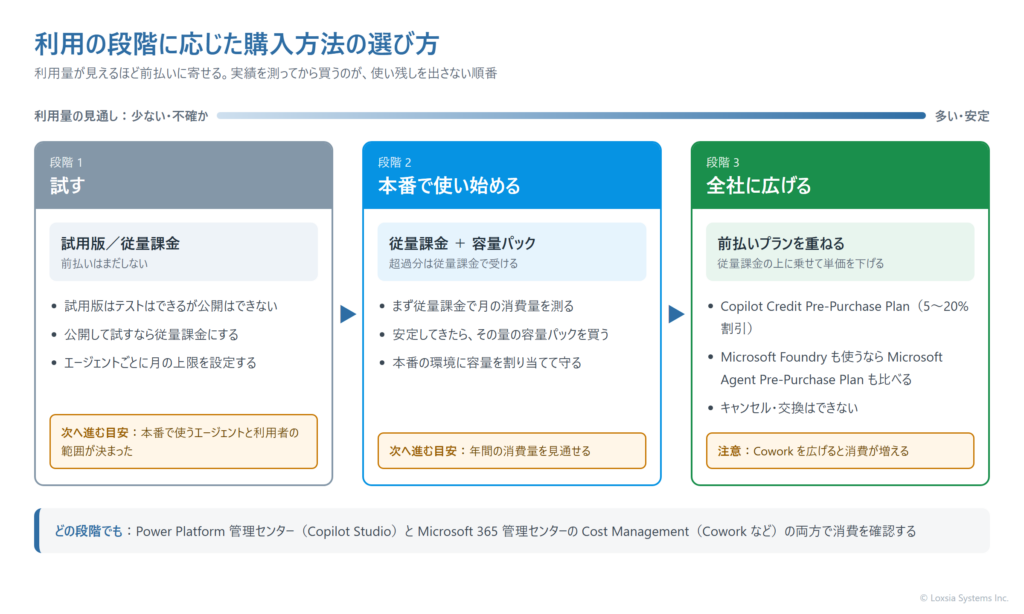1024x614 pixels.
Task: Click the slide title 利用の段階に応じた購入方法の選び方
Action: 236,44
